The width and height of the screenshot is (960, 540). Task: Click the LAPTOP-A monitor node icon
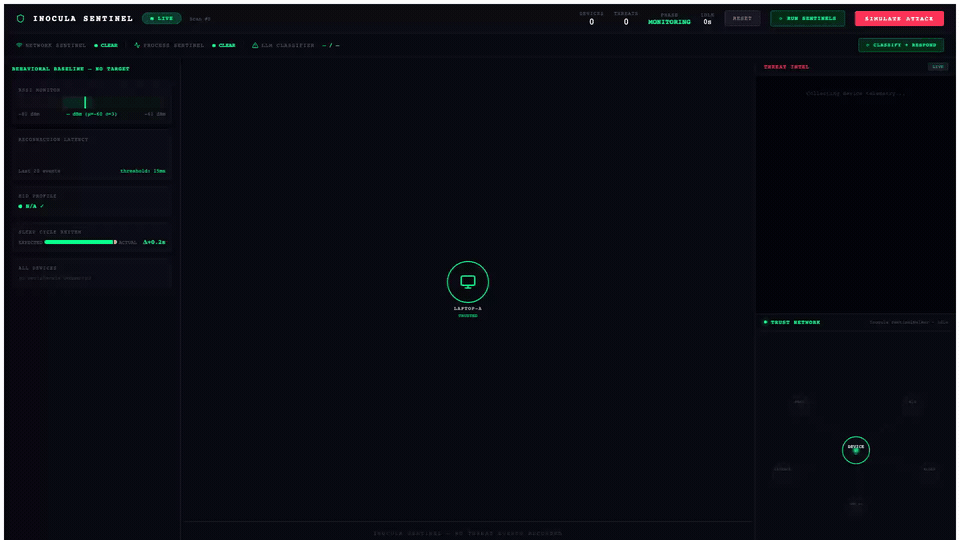pyautogui.click(x=468, y=282)
